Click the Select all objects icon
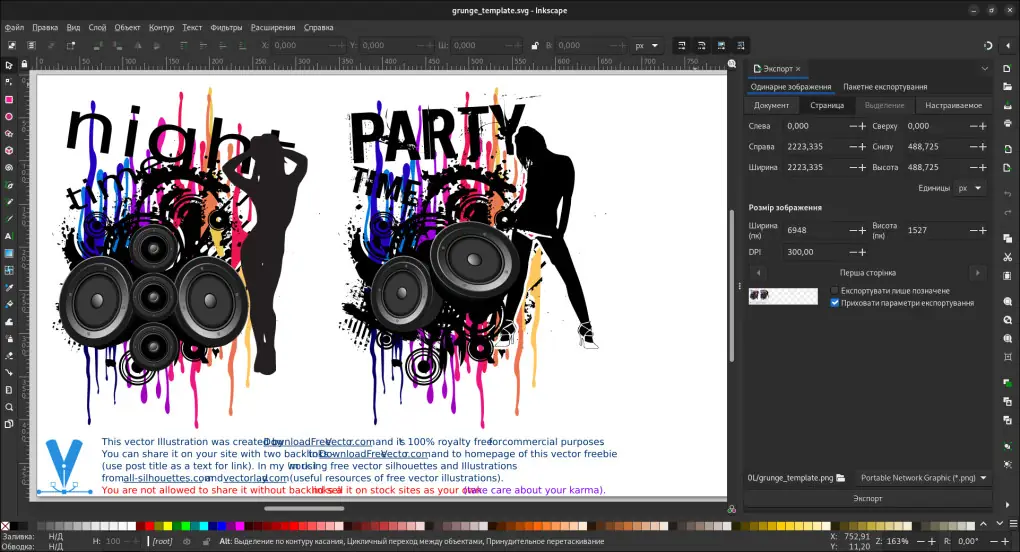 coord(12,46)
